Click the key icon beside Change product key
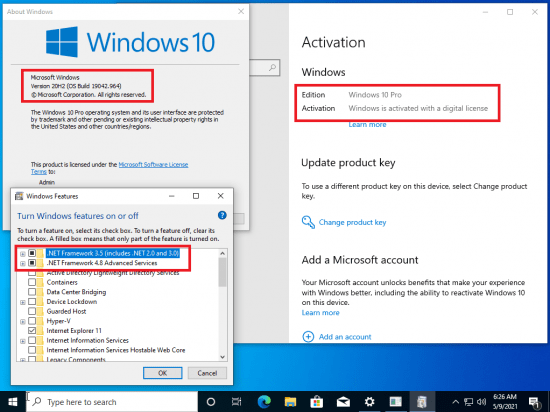Image resolution: width=550 pixels, height=412 pixels. coord(308,222)
